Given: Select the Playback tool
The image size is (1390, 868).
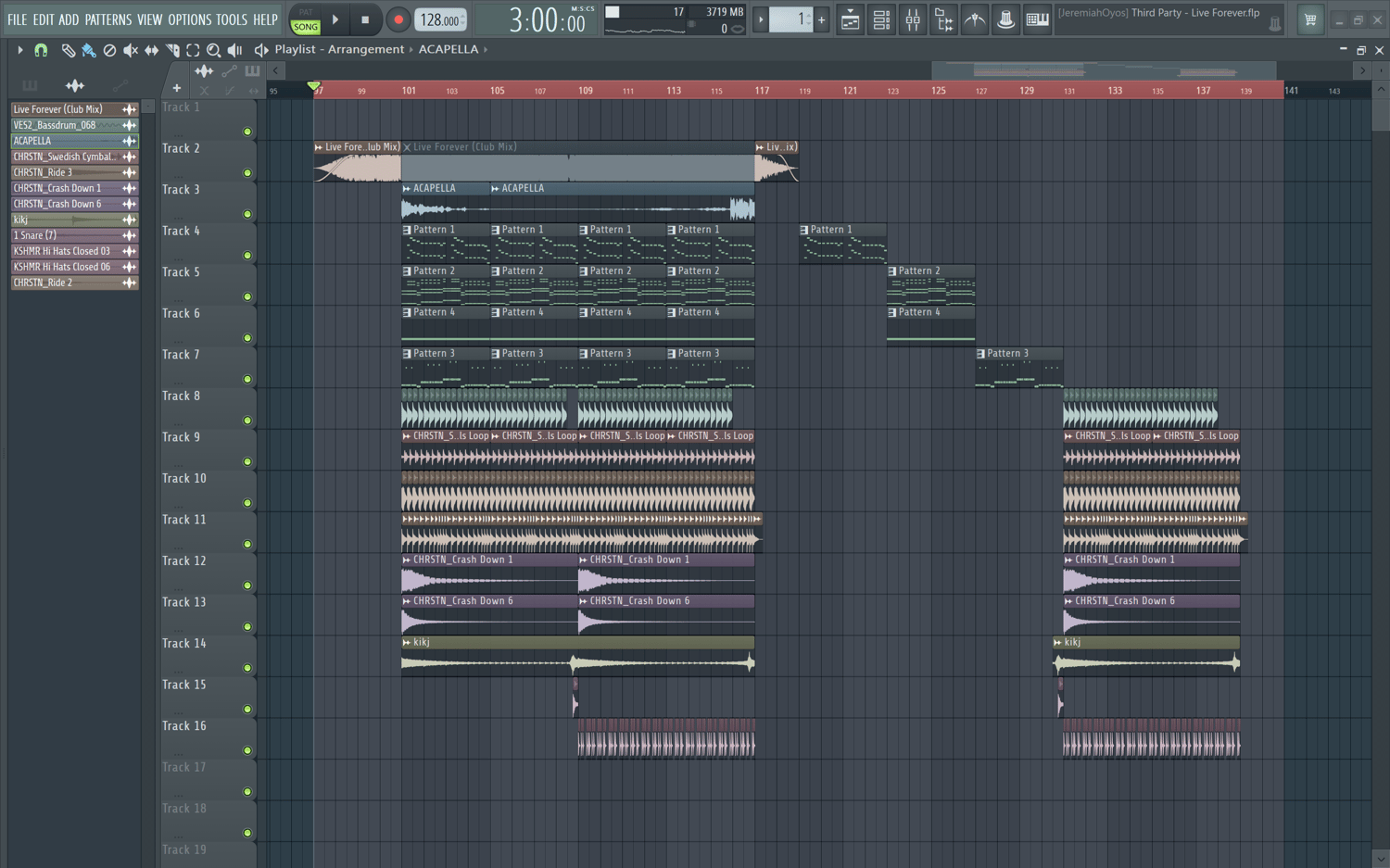Looking at the screenshot, I should tap(234, 50).
